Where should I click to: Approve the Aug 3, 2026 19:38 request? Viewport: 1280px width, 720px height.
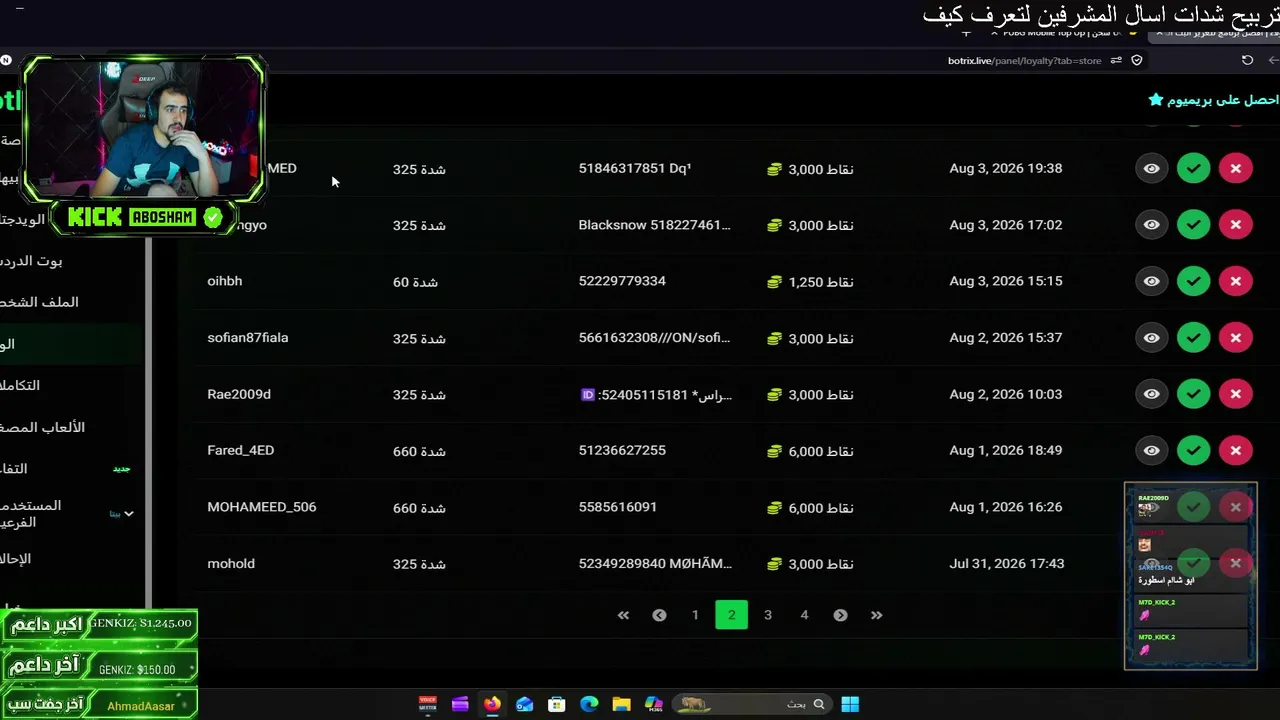click(x=1193, y=169)
